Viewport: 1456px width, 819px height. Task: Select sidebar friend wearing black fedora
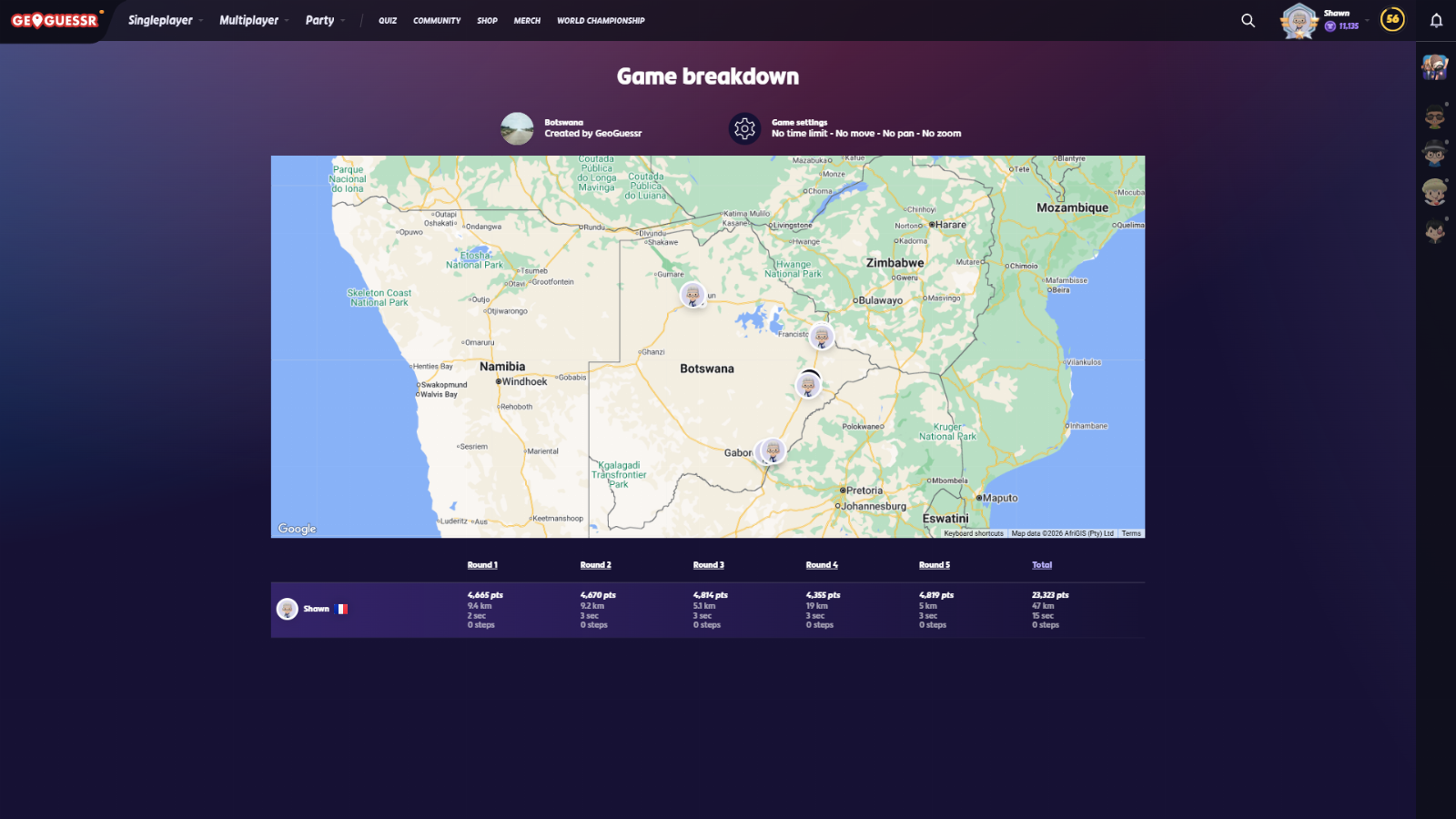pos(1435,154)
